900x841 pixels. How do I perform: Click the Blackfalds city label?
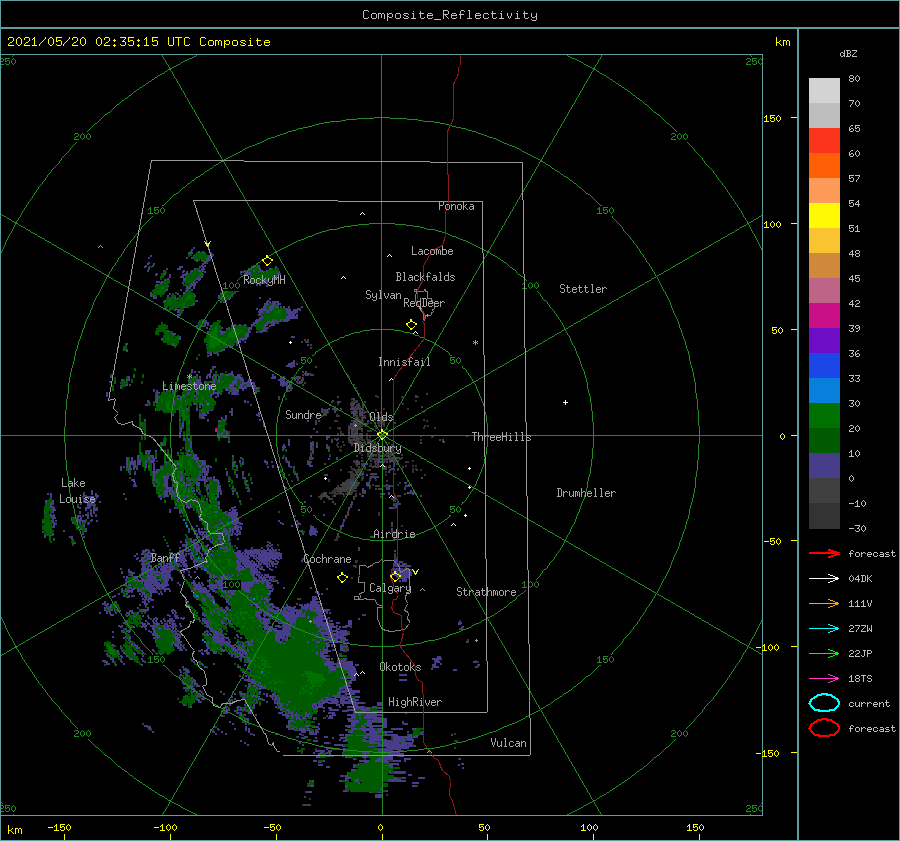pyautogui.click(x=425, y=277)
